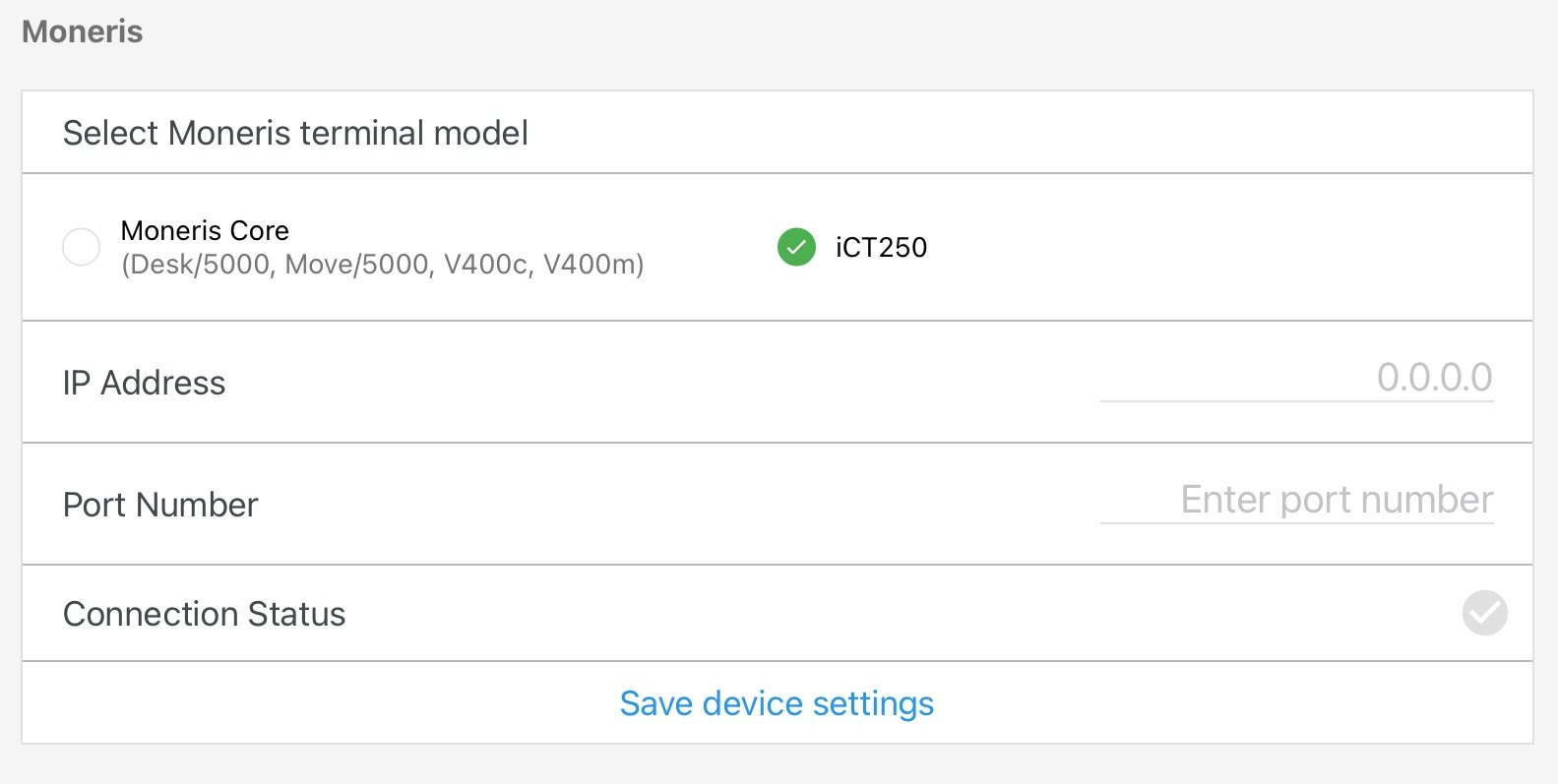Click the "0.0.0.0" placeholder text
The height and width of the screenshot is (784, 1558).
(1434, 378)
